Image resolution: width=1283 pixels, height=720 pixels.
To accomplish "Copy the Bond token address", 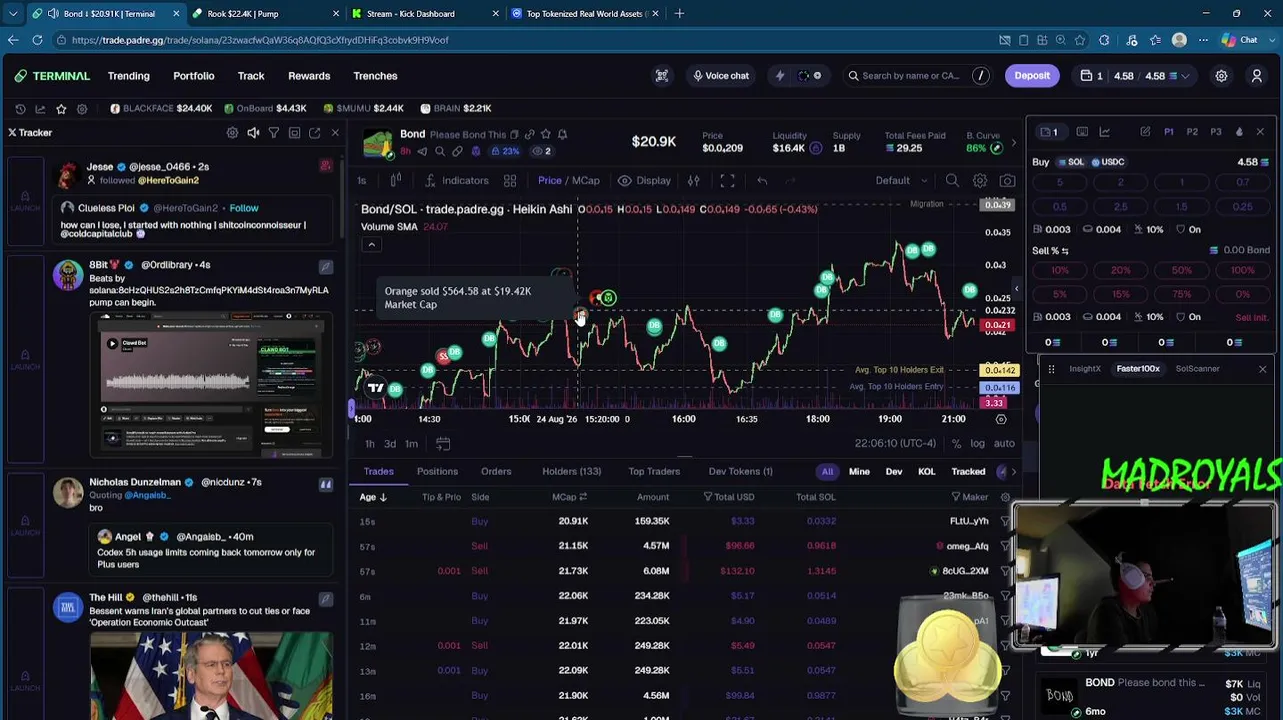I will (515, 134).
